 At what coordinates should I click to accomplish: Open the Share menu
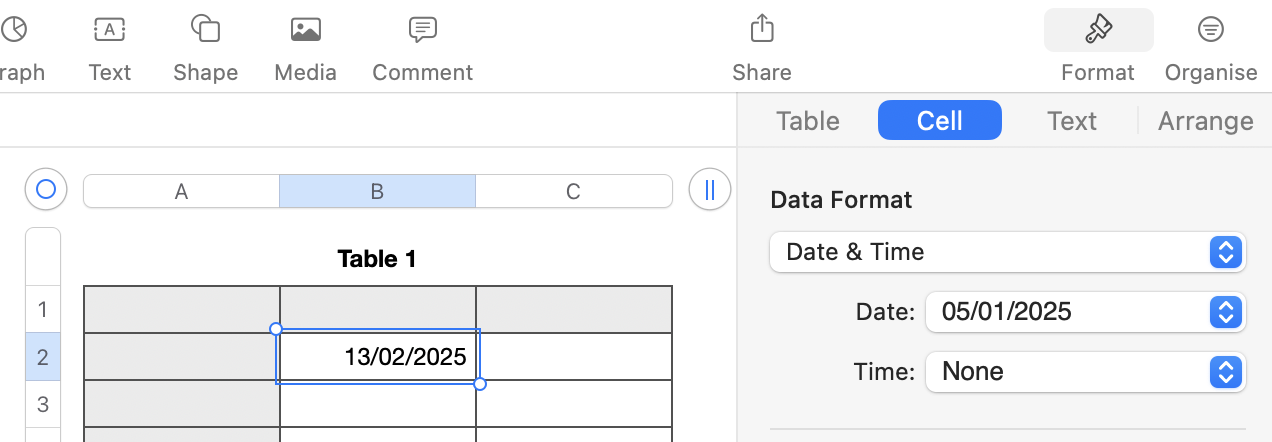tap(762, 45)
